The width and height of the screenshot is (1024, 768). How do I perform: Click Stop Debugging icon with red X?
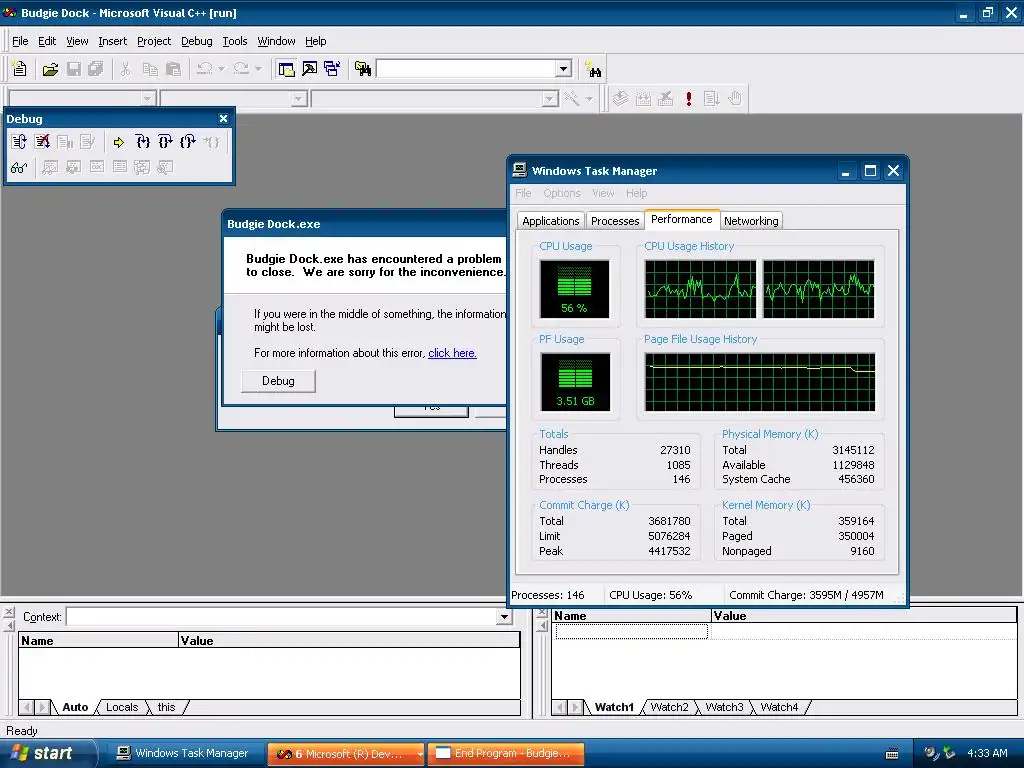click(42, 142)
